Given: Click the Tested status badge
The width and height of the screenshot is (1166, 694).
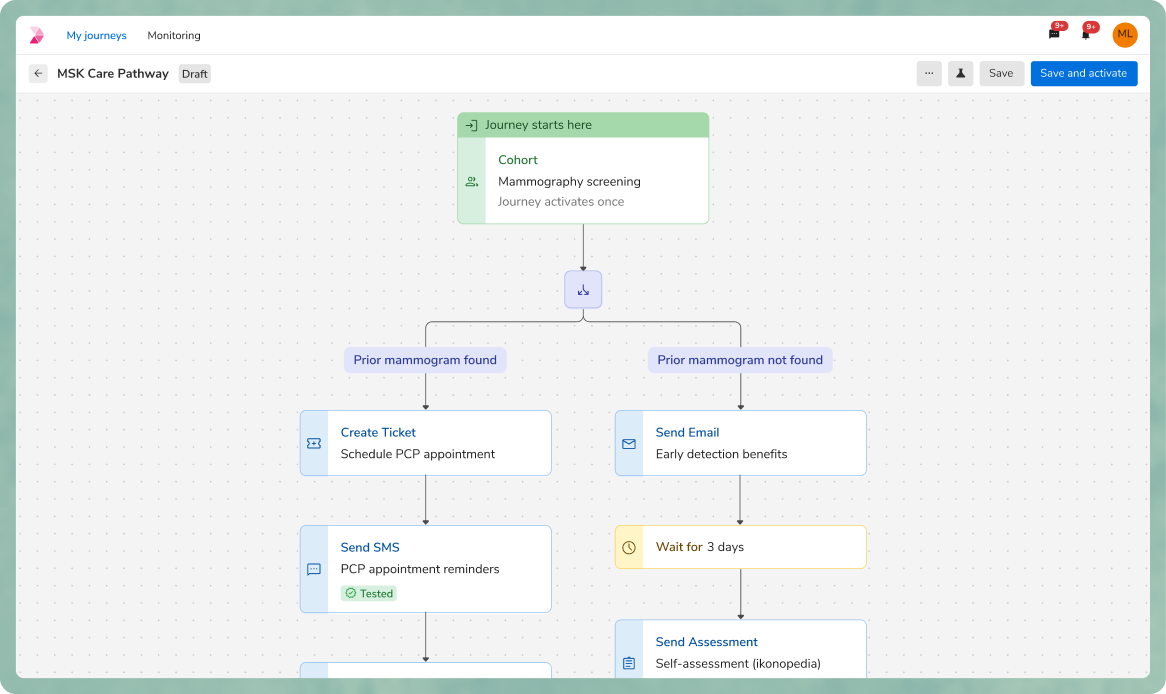Looking at the screenshot, I should point(369,594).
